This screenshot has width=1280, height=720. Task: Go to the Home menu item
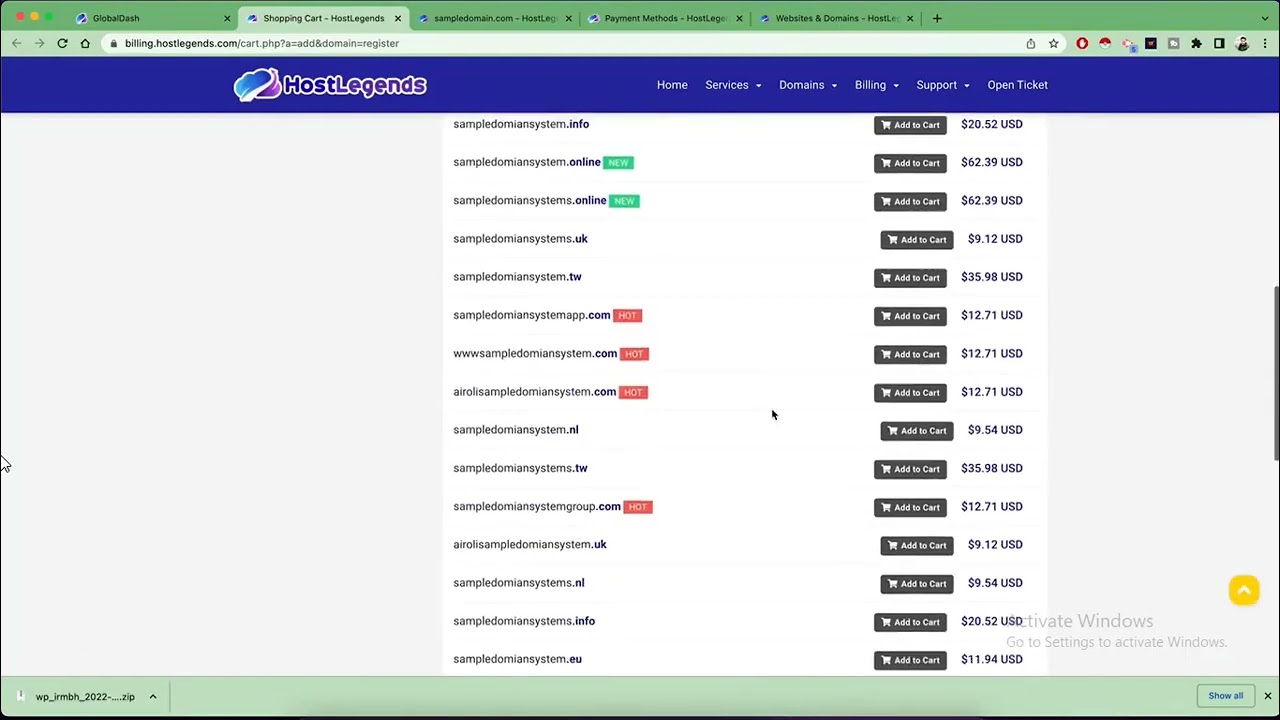point(672,85)
